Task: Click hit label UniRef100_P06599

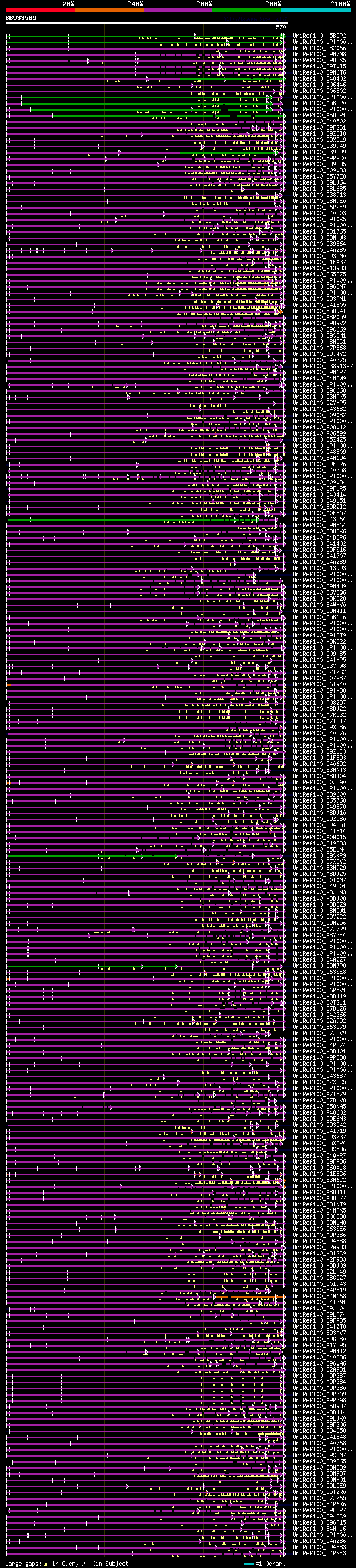Action: coord(319,433)
